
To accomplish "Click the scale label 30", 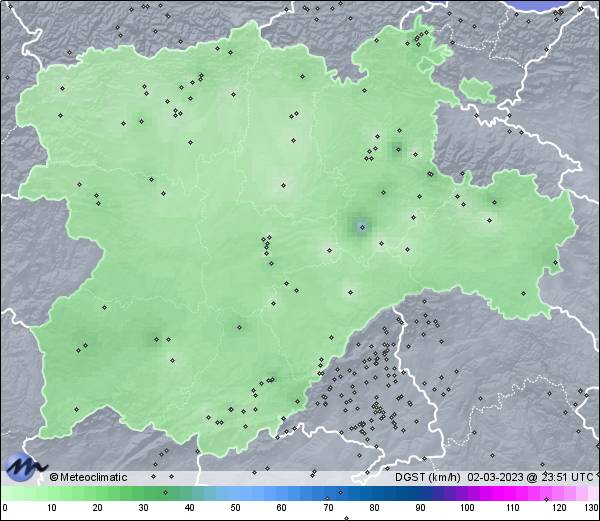I will click(x=143, y=508).
